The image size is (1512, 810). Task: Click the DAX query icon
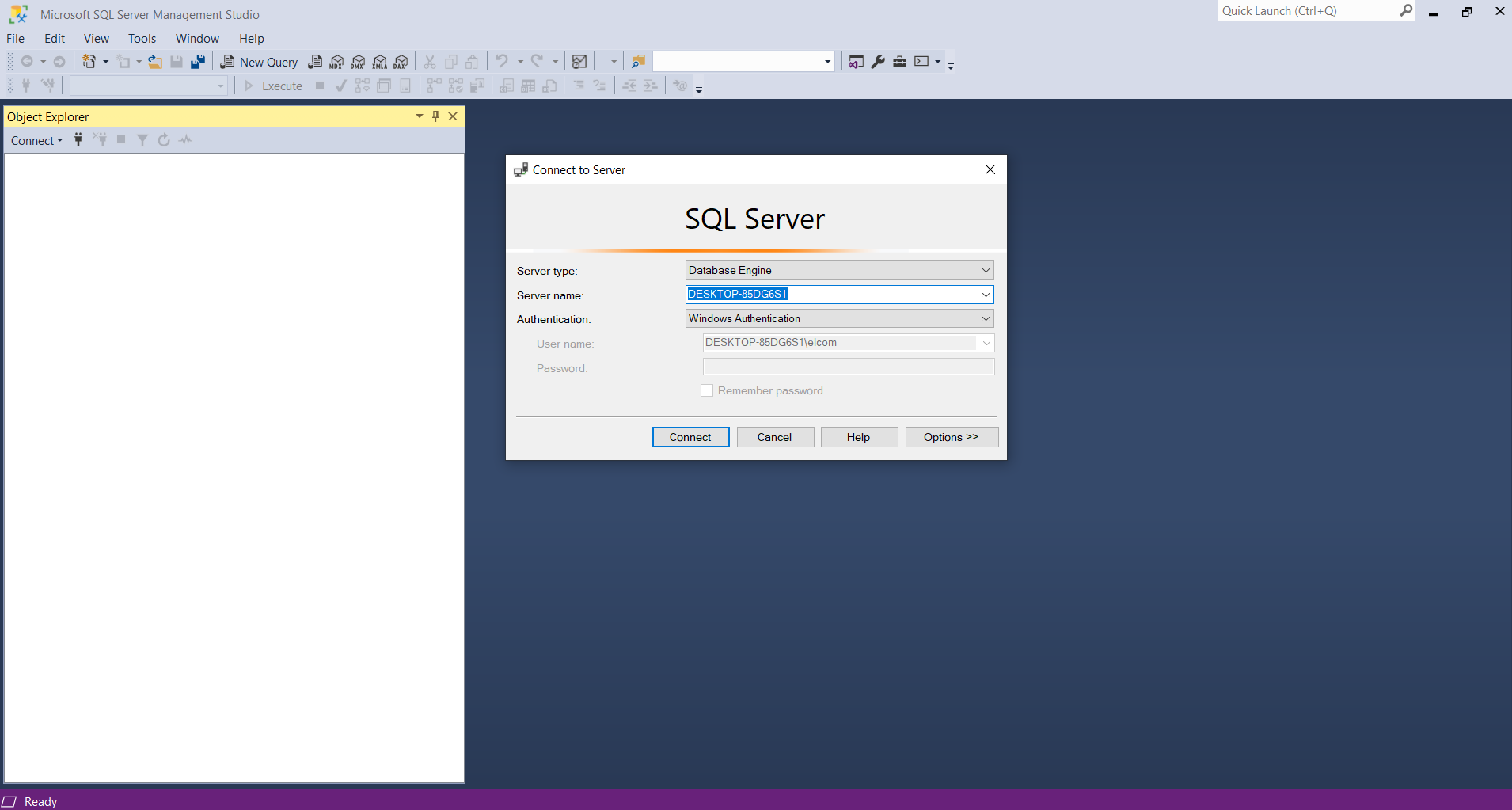(401, 62)
